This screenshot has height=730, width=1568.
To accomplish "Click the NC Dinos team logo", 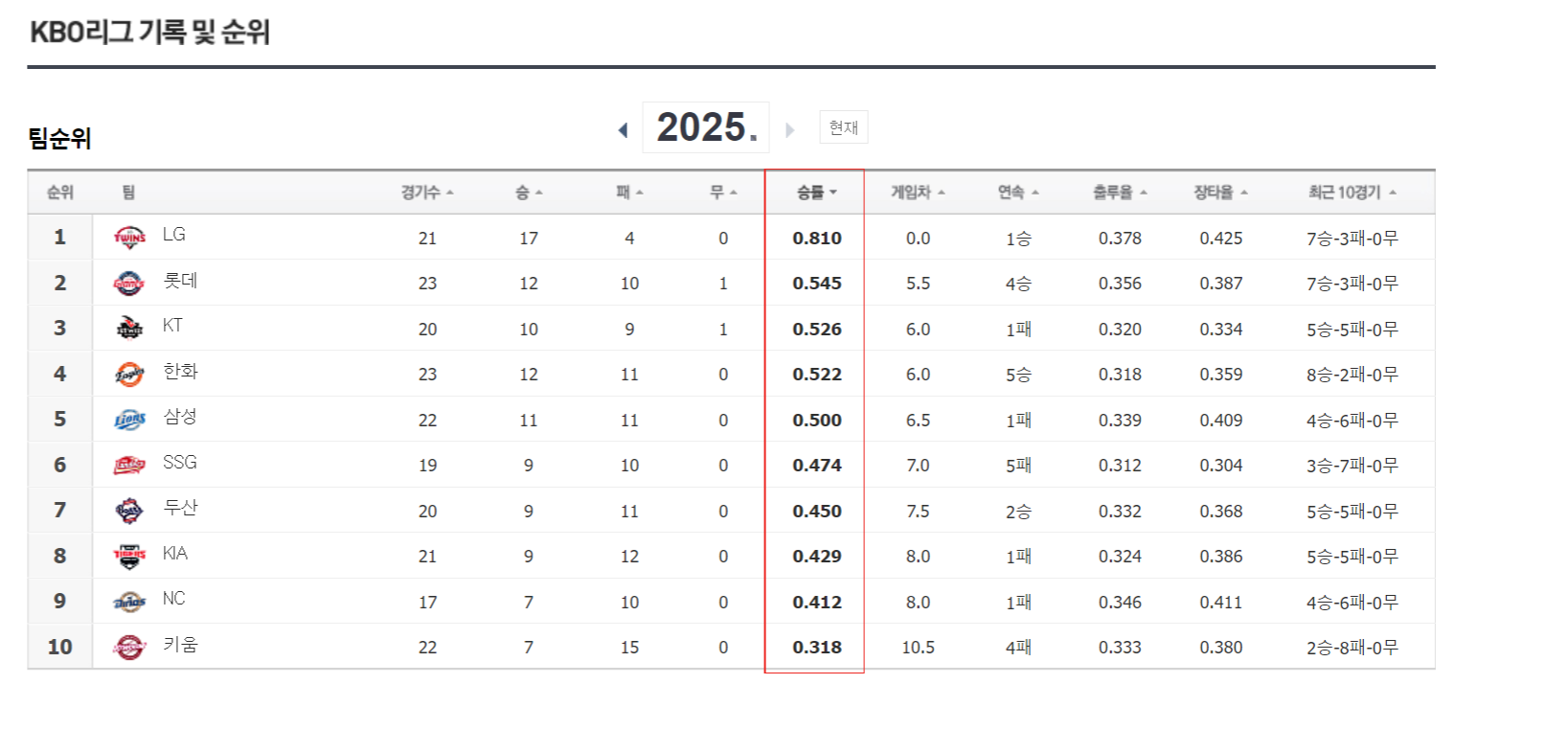I will tap(129, 602).
